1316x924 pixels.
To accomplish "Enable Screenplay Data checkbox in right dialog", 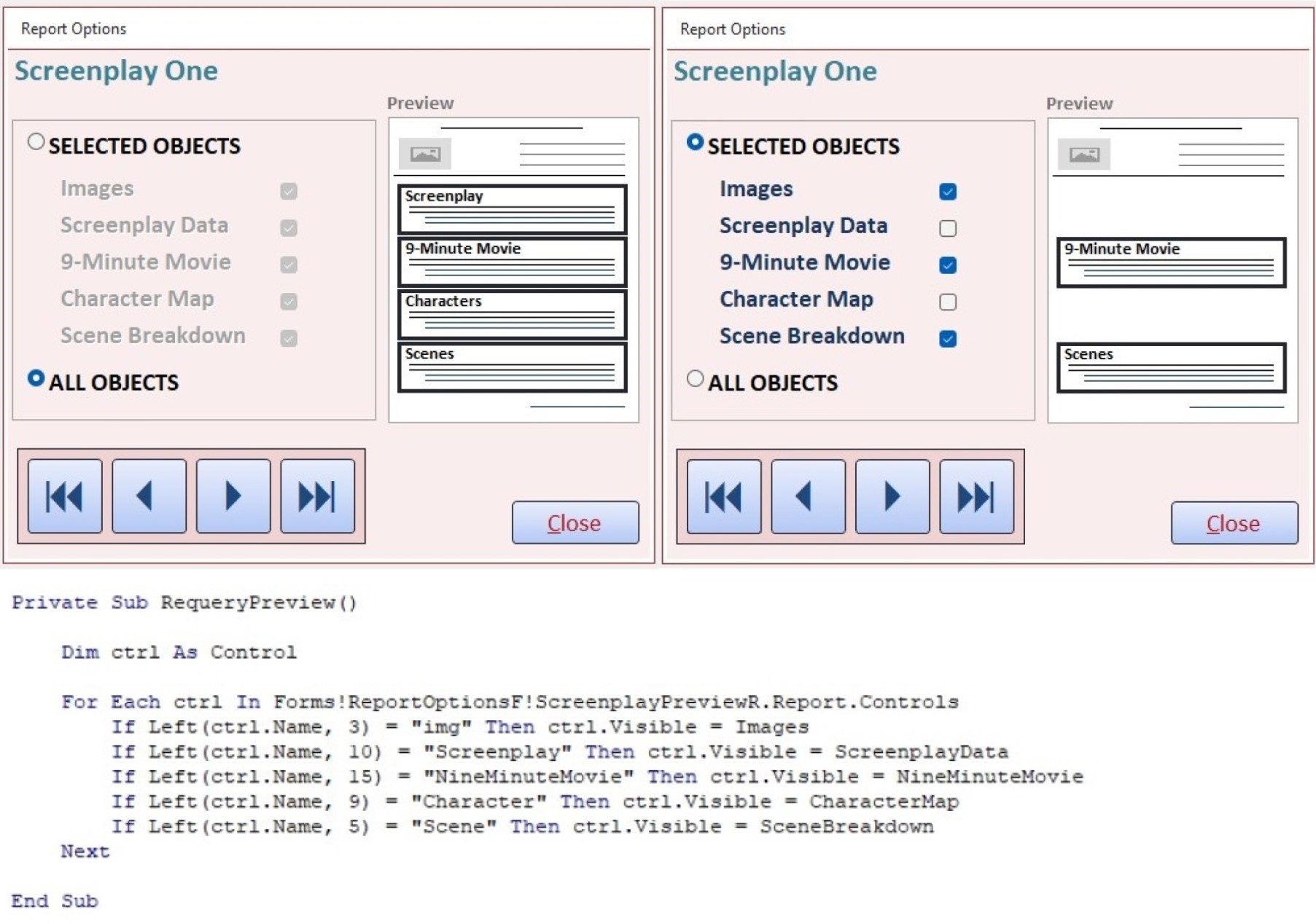I will tap(948, 228).
